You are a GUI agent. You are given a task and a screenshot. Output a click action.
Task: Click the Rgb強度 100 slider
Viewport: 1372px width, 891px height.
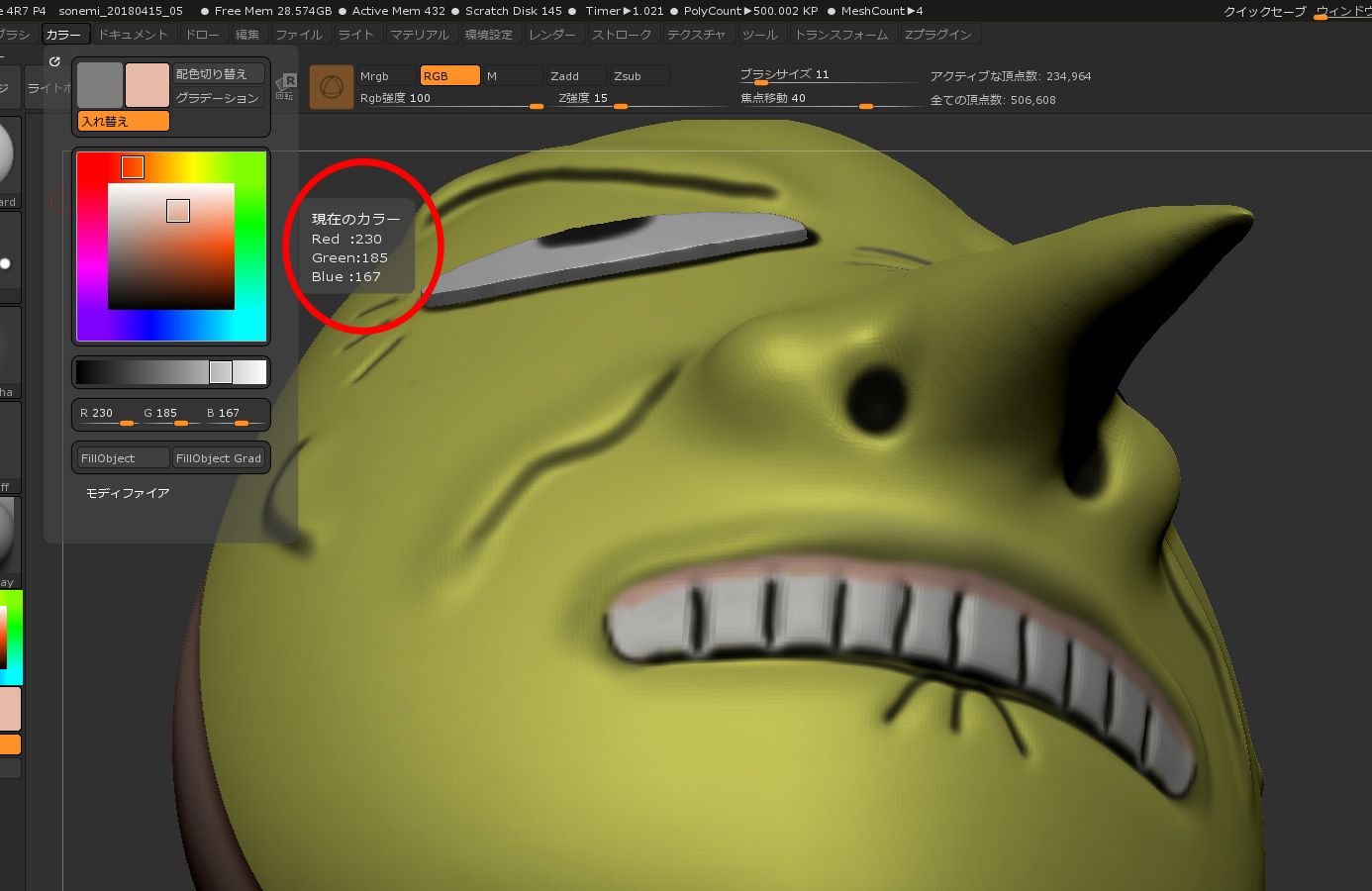coord(451,99)
